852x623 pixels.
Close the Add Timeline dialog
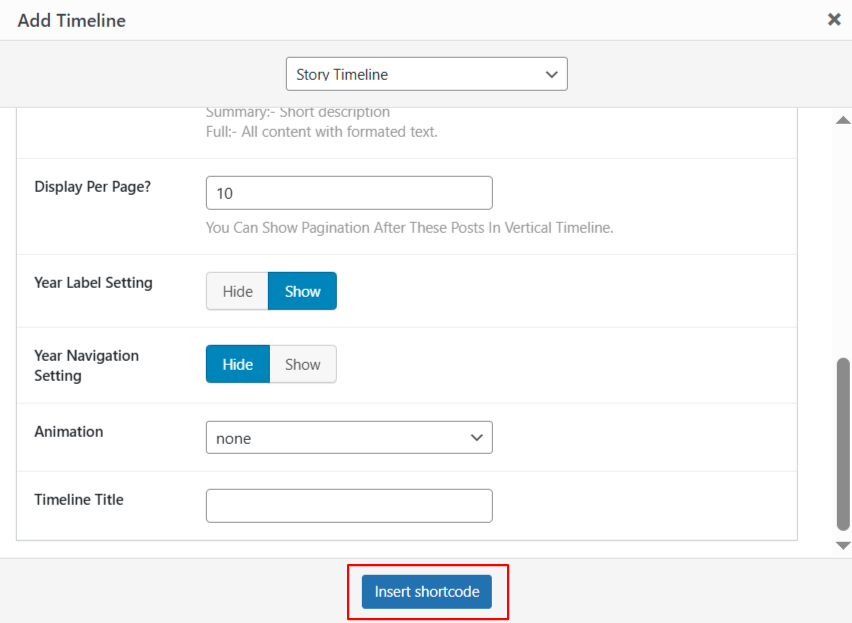coord(834,19)
